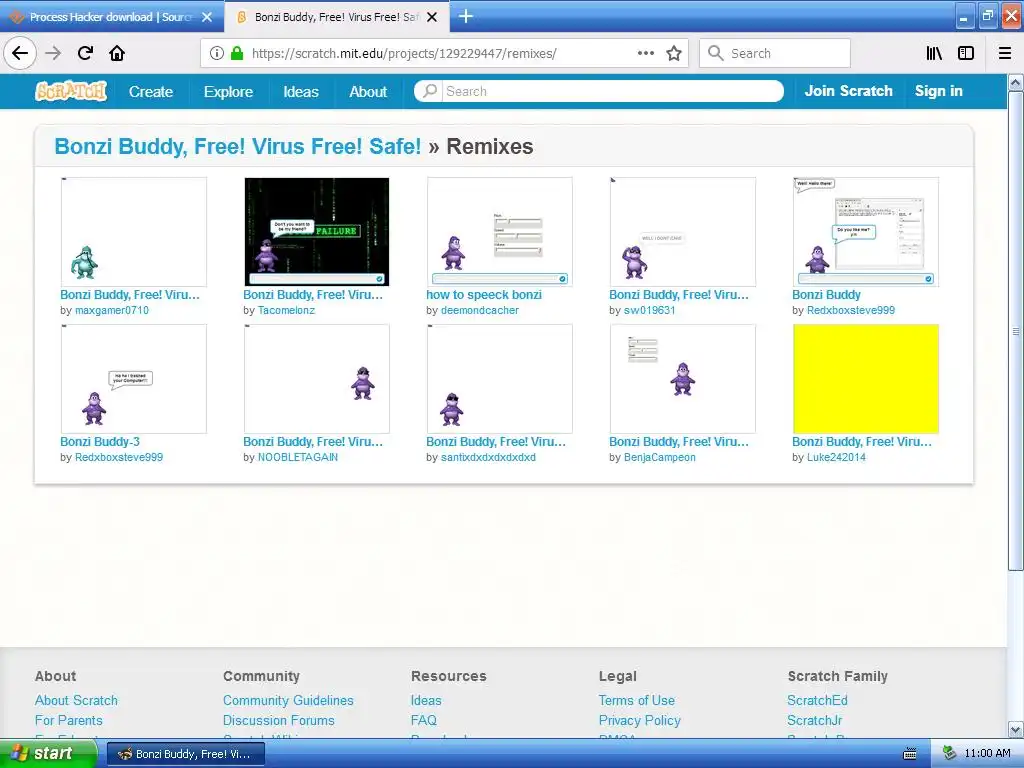Click the browser forward arrow
The width and height of the screenshot is (1024, 768).
pos(53,54)
